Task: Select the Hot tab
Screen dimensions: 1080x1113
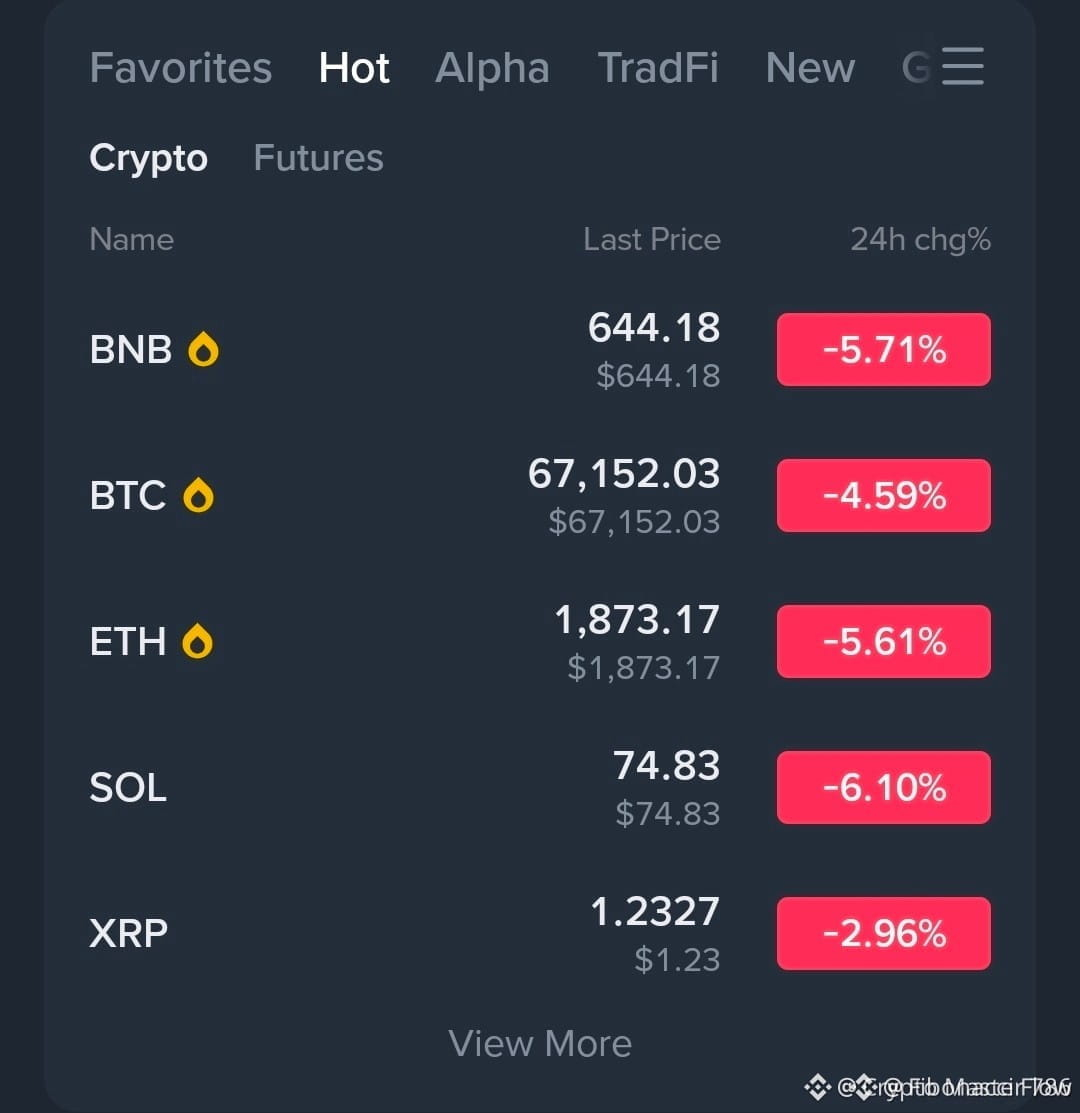Action: [354, 68]
